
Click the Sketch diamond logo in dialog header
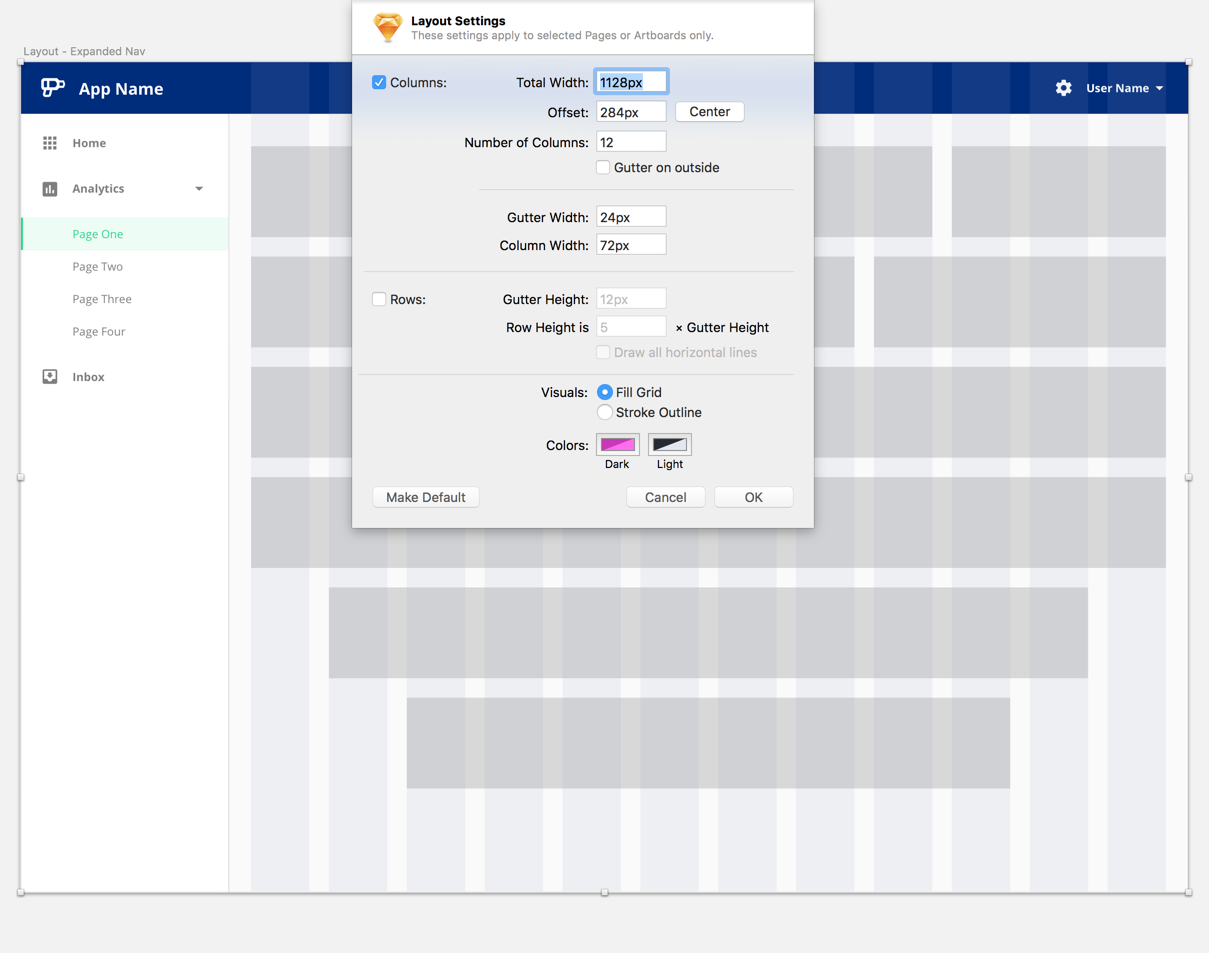pyautogui.click(x=387, y=27)
